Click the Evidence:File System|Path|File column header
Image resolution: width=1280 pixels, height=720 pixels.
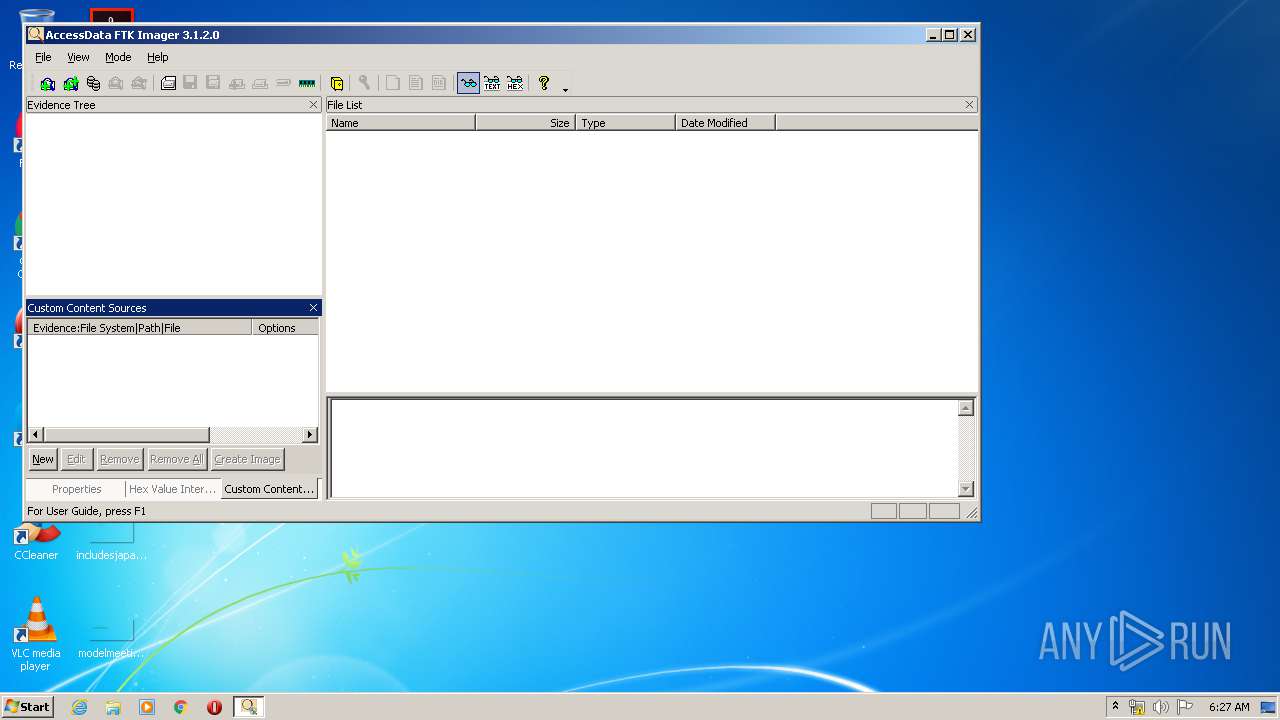pos(140,328)
